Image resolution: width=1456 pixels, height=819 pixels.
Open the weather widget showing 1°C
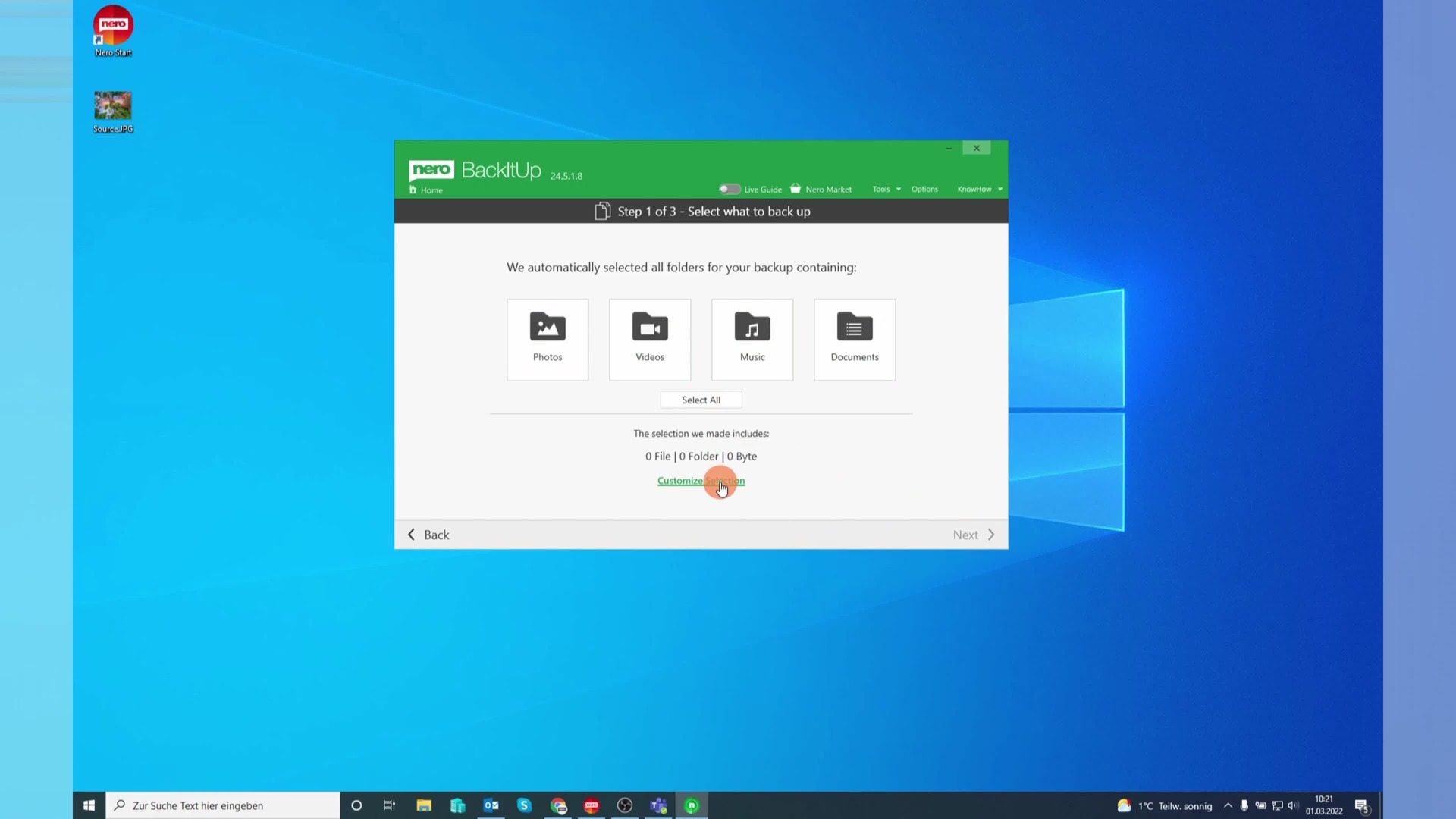coord(1165,805)
